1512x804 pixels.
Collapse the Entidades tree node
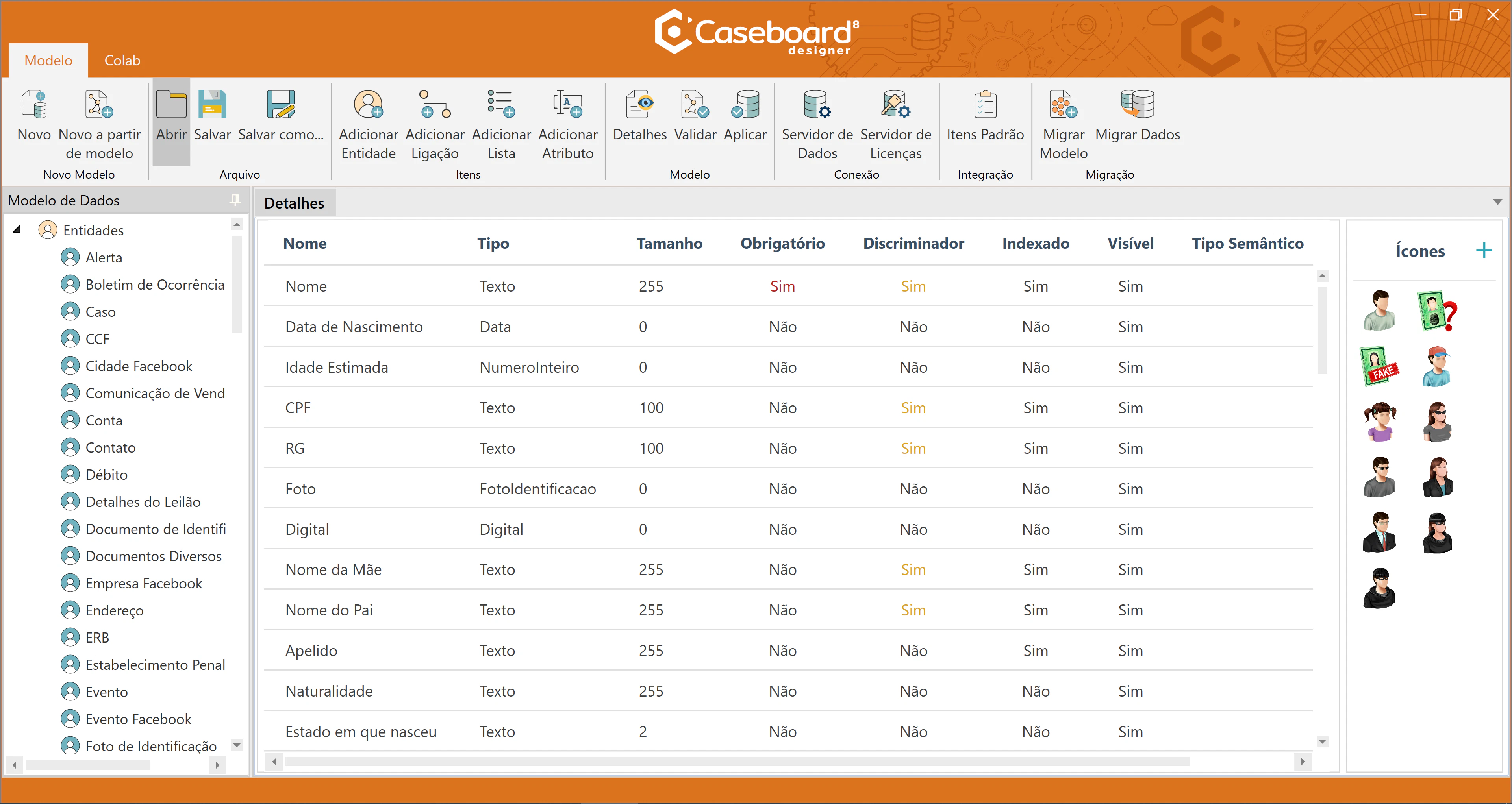17,229
